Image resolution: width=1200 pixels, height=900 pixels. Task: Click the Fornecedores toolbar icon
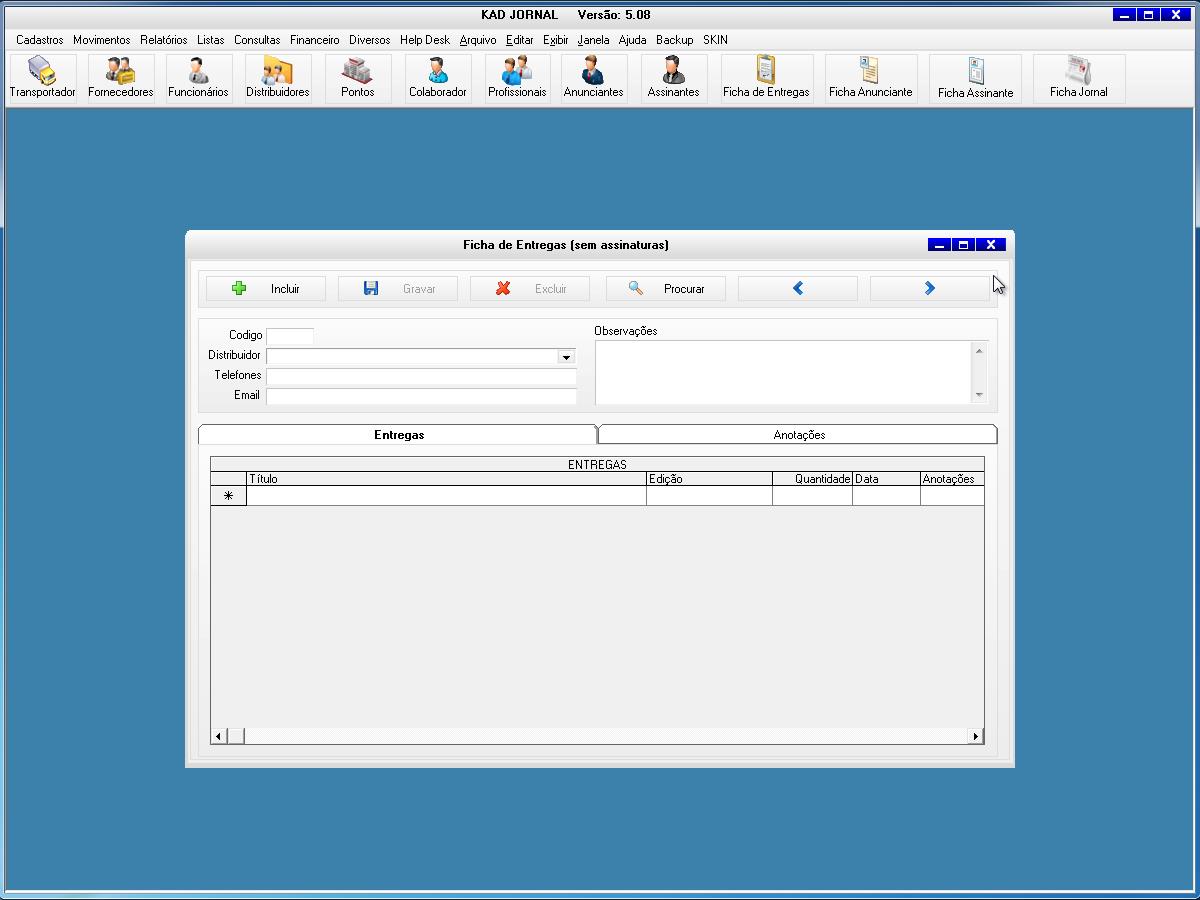tap(121, 78)
